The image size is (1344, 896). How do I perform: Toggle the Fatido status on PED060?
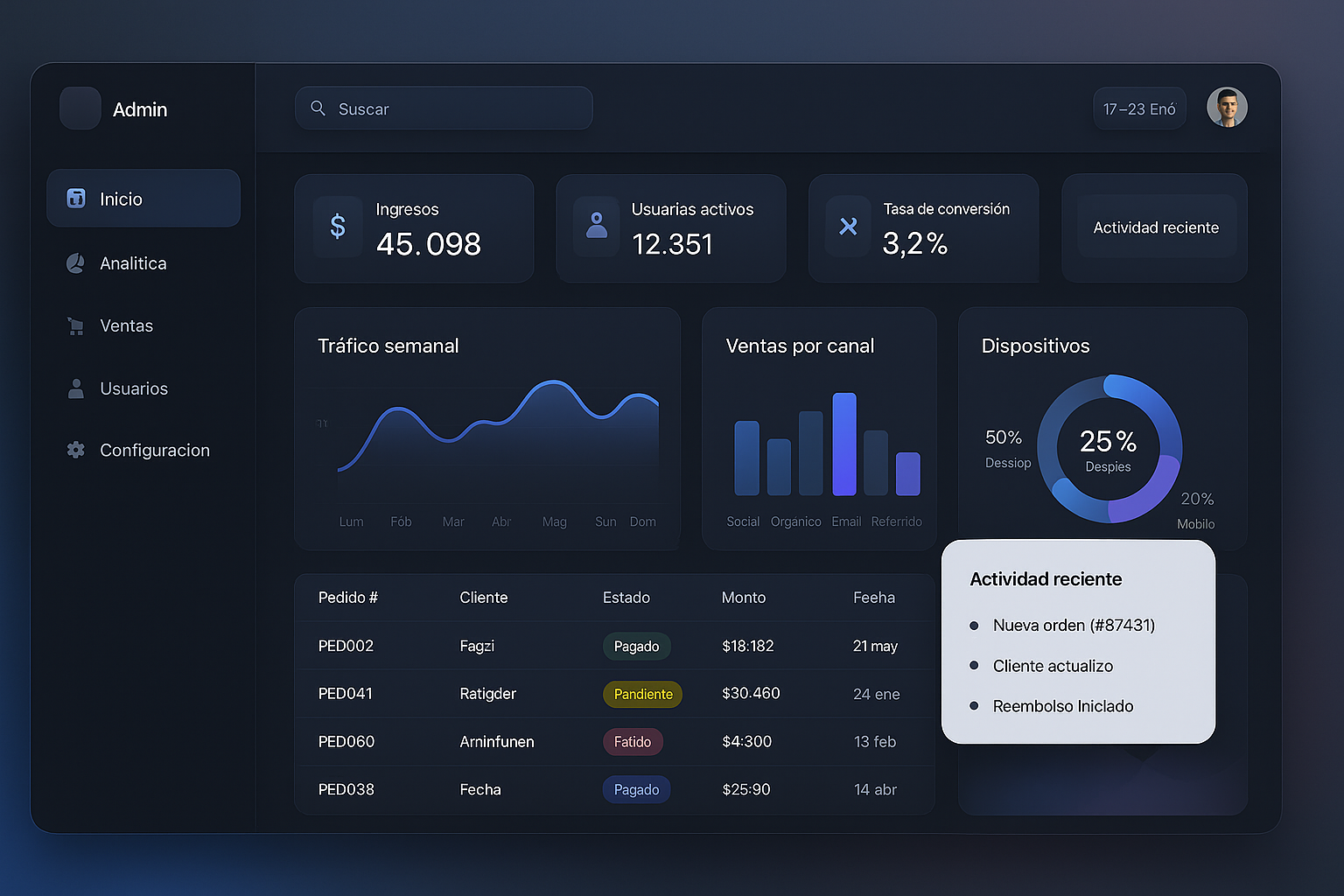pyautogui.click(x=633, y=741)
